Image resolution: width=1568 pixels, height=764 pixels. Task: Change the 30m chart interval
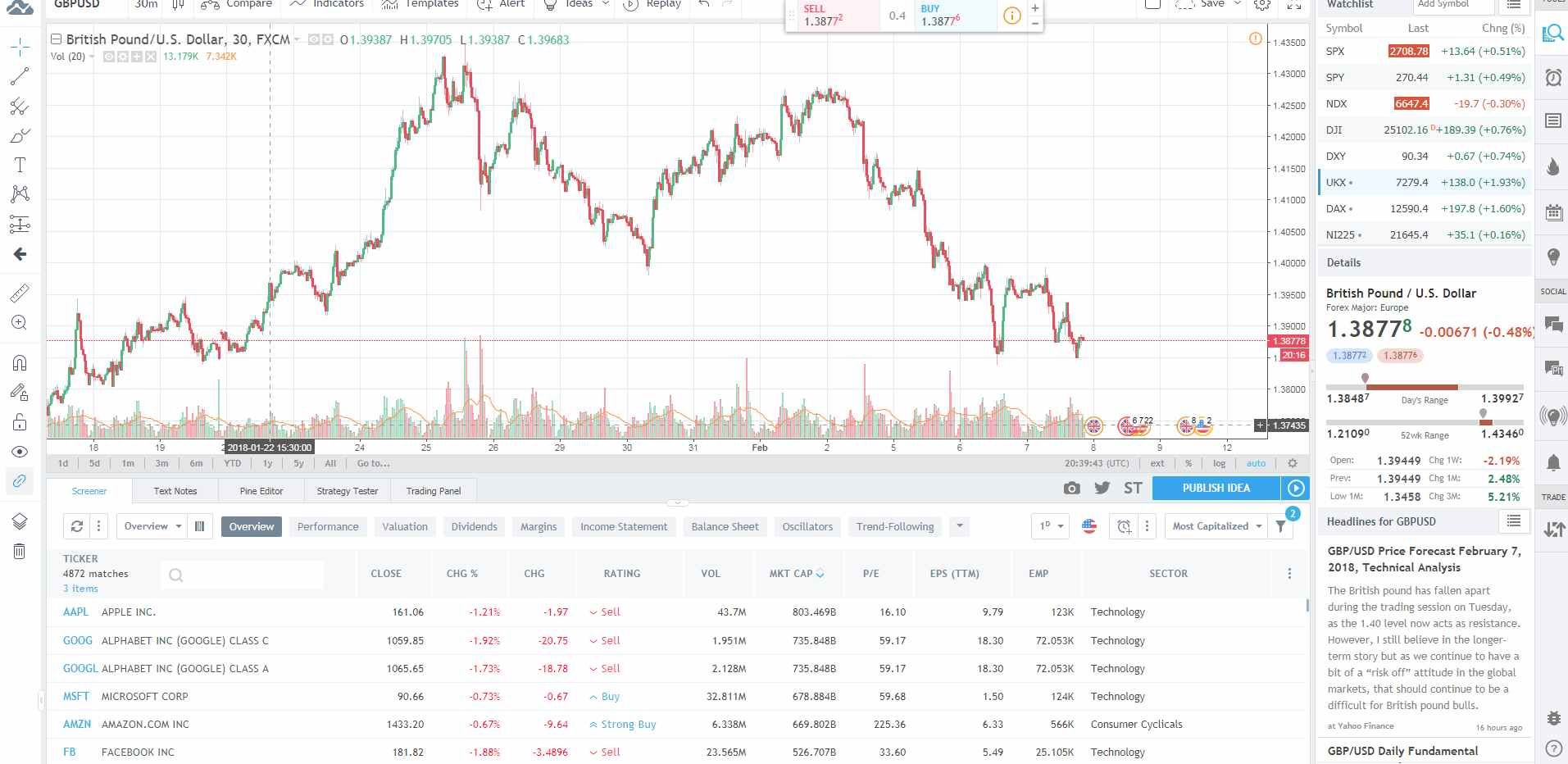[x=147, y=4]
